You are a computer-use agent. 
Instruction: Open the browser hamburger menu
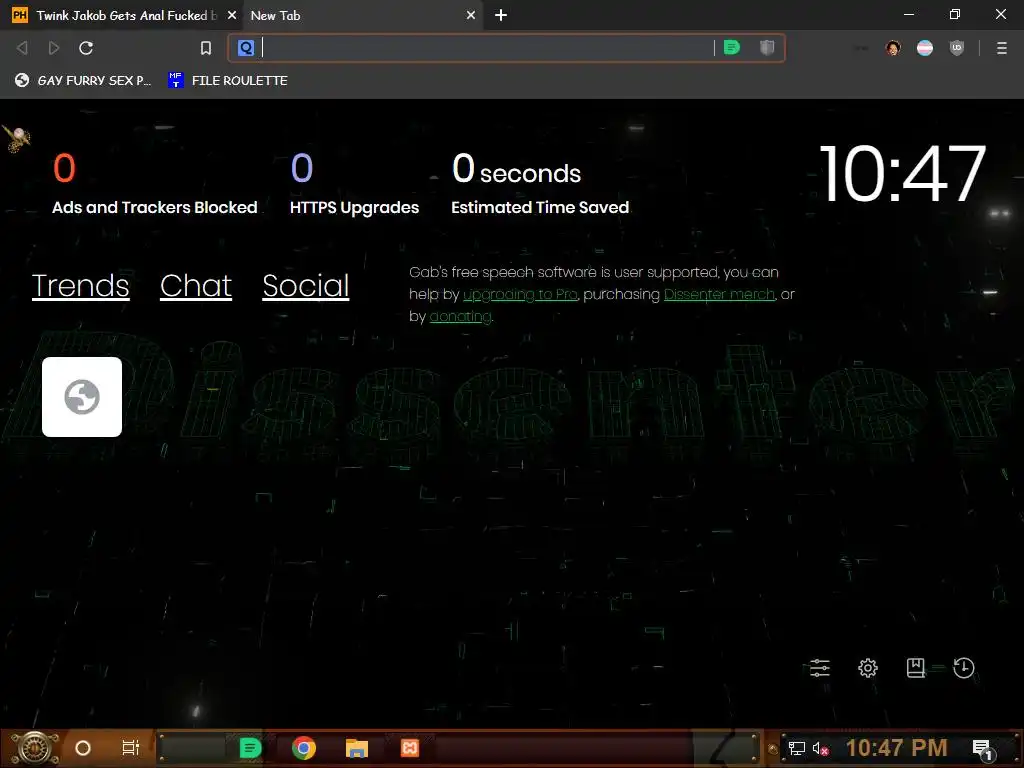click(1002, 48)
